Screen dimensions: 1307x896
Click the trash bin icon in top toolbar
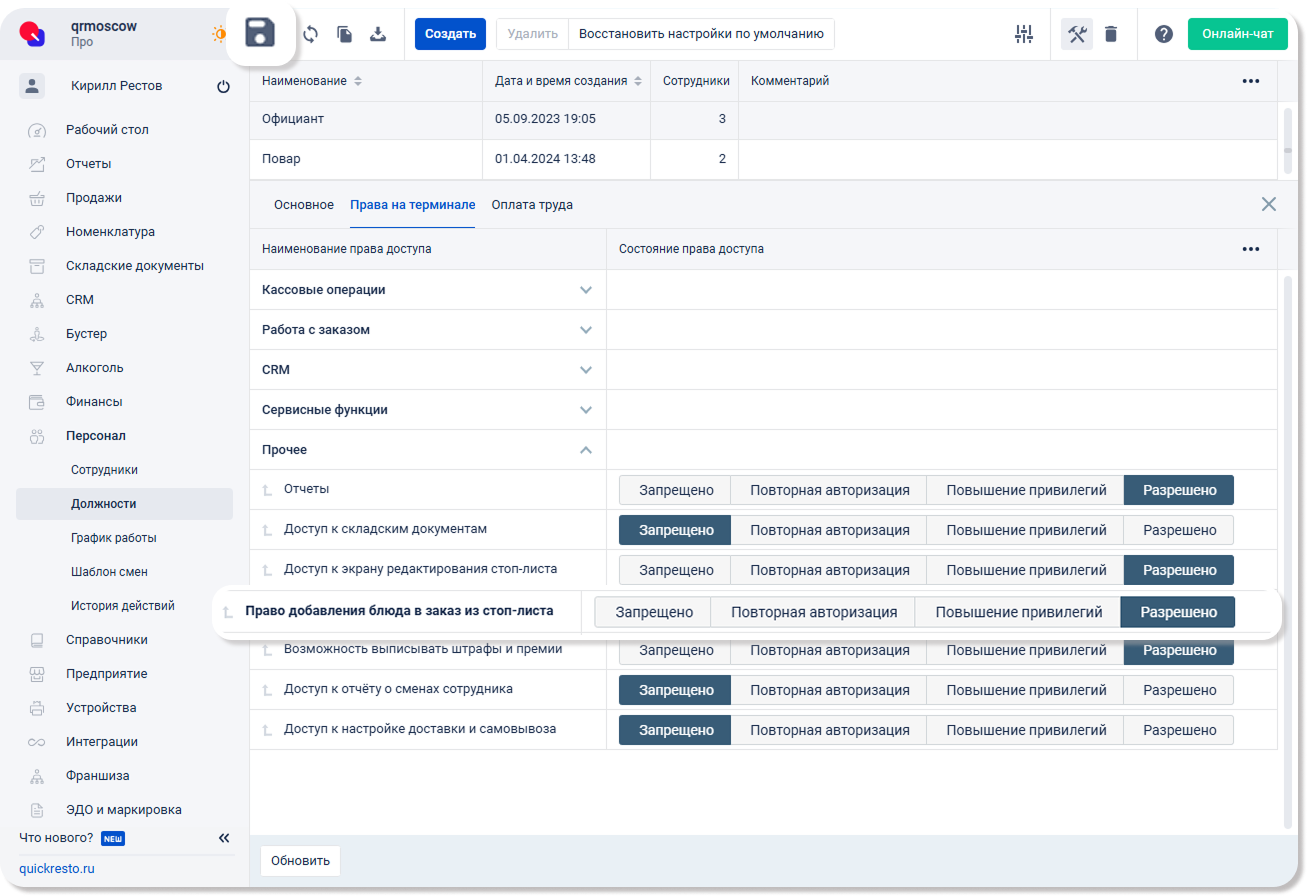coord(1111,34)
